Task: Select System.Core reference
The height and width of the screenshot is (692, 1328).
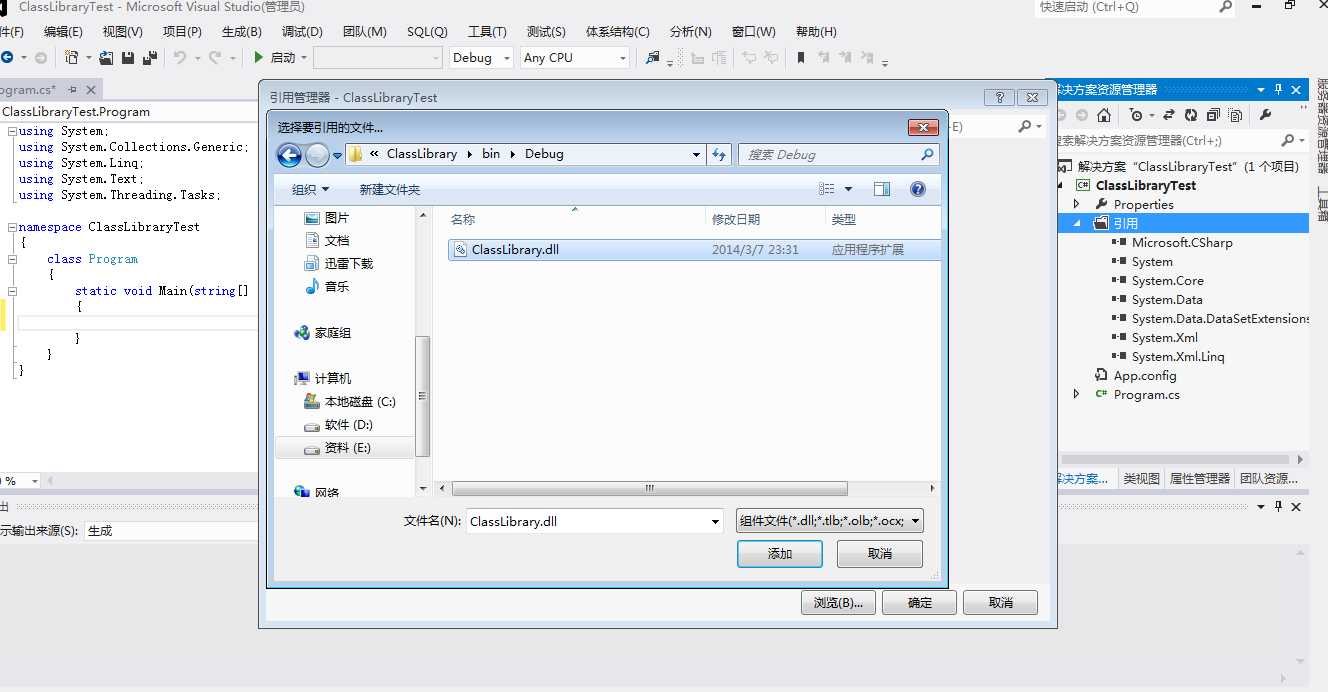Action: coord(1167,281)
